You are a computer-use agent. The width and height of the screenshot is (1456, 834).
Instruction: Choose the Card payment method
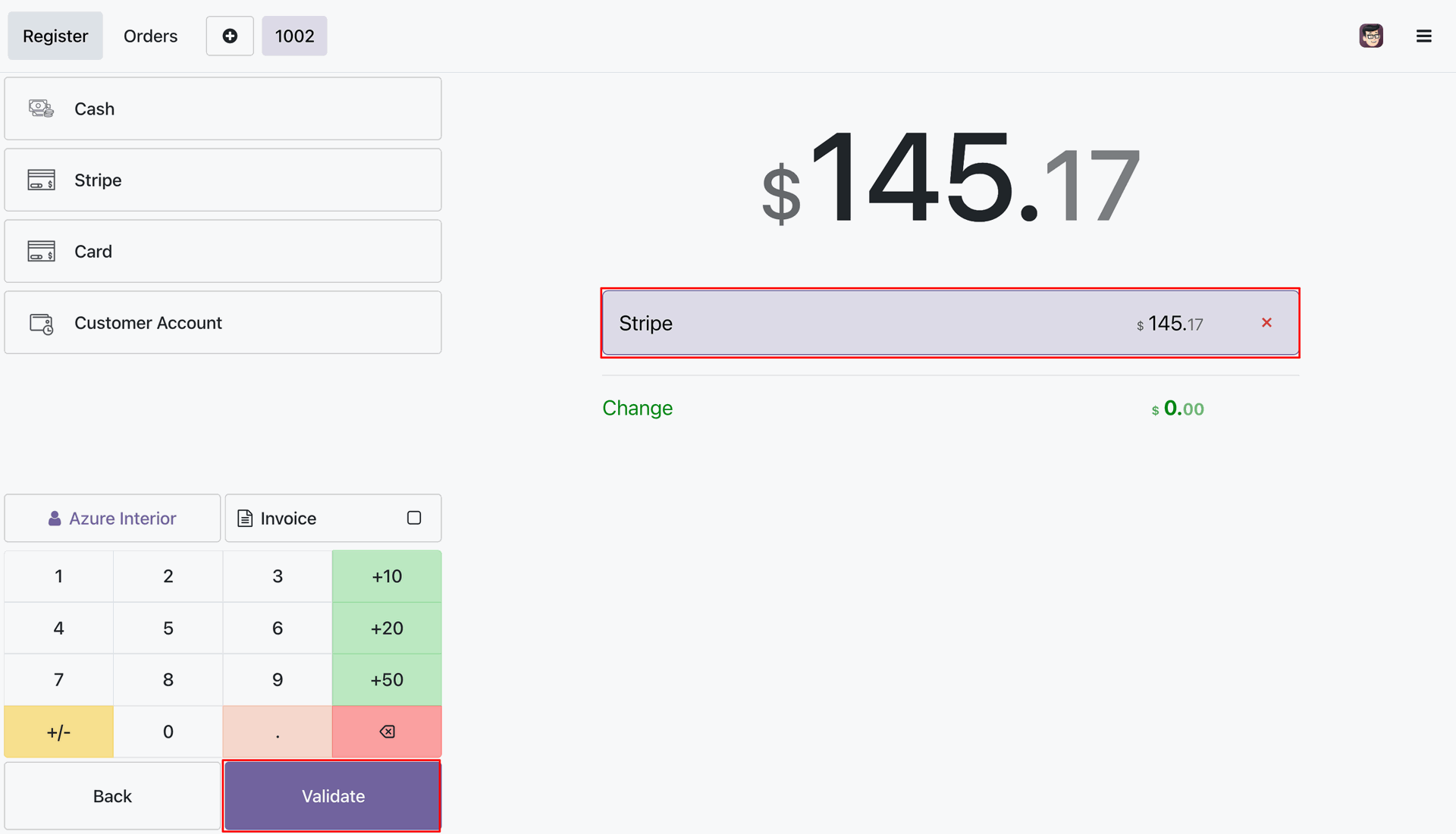click(223, 251)
